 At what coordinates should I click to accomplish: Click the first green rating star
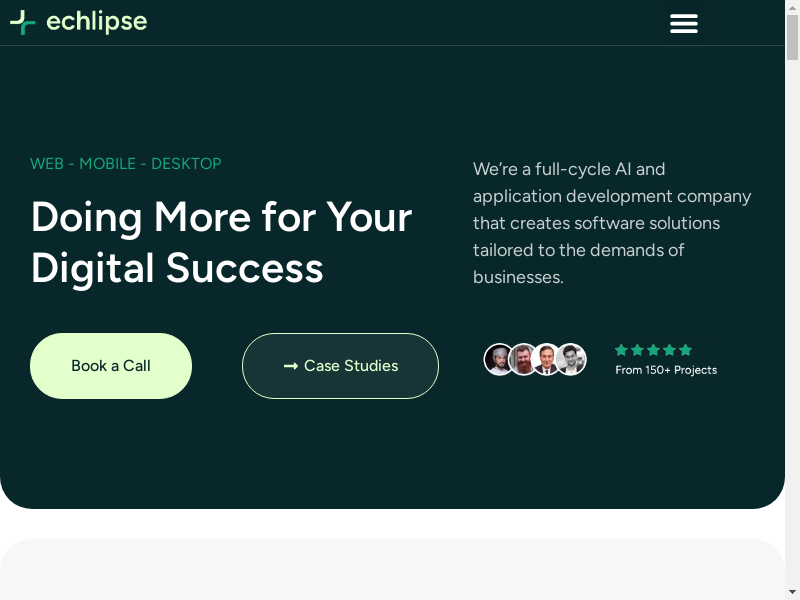pos(621,350)
